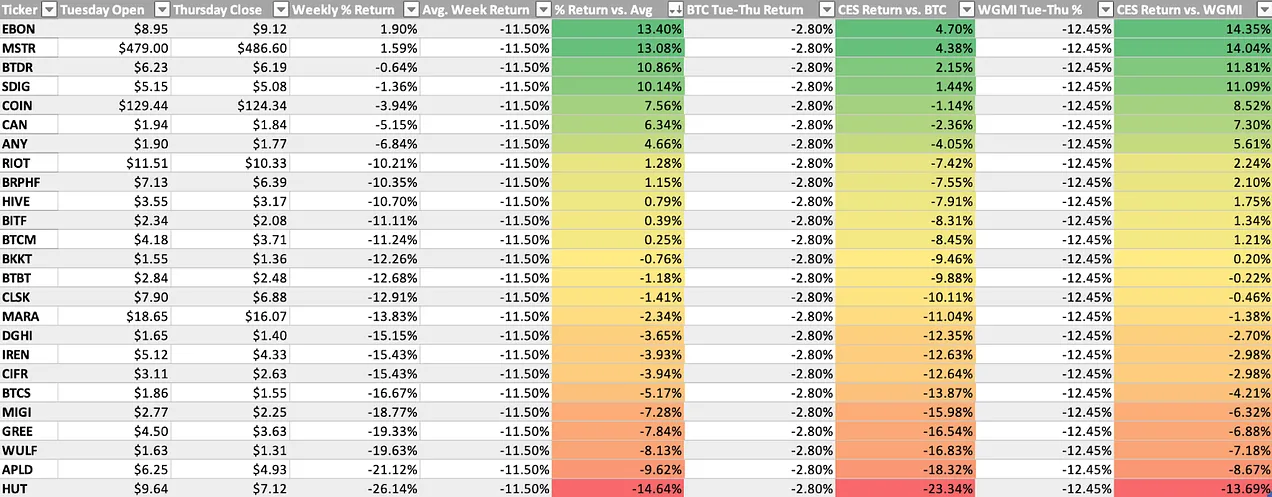Image resolution: width=1272 pixels, height=497 pixels.
Task: Click the HUT ticker cell
Action: tap(29, 488)
